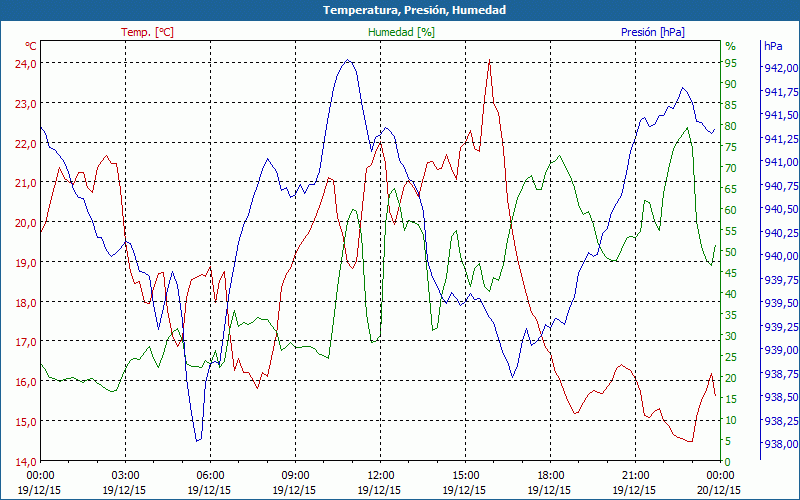The image size is (800, 500).
Task: Click the '24,0' temperature axis value
Action: (x=26, y=64)
